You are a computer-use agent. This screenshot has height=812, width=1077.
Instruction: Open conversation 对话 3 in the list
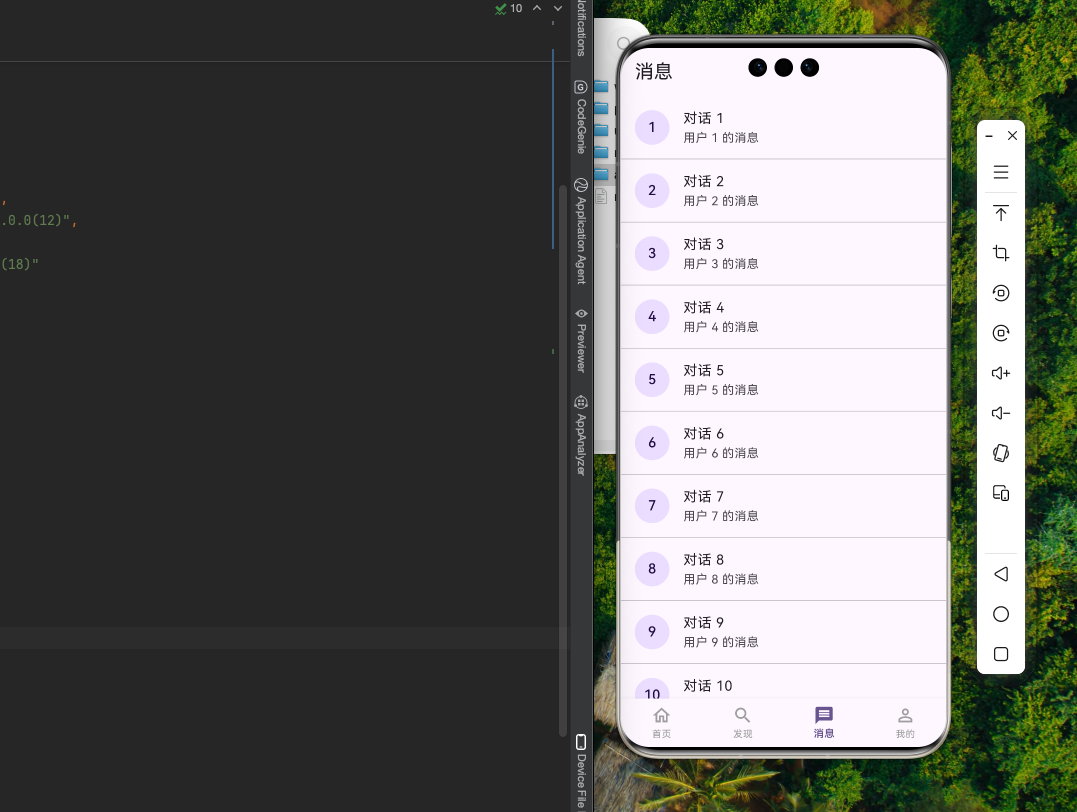point(783,253)
